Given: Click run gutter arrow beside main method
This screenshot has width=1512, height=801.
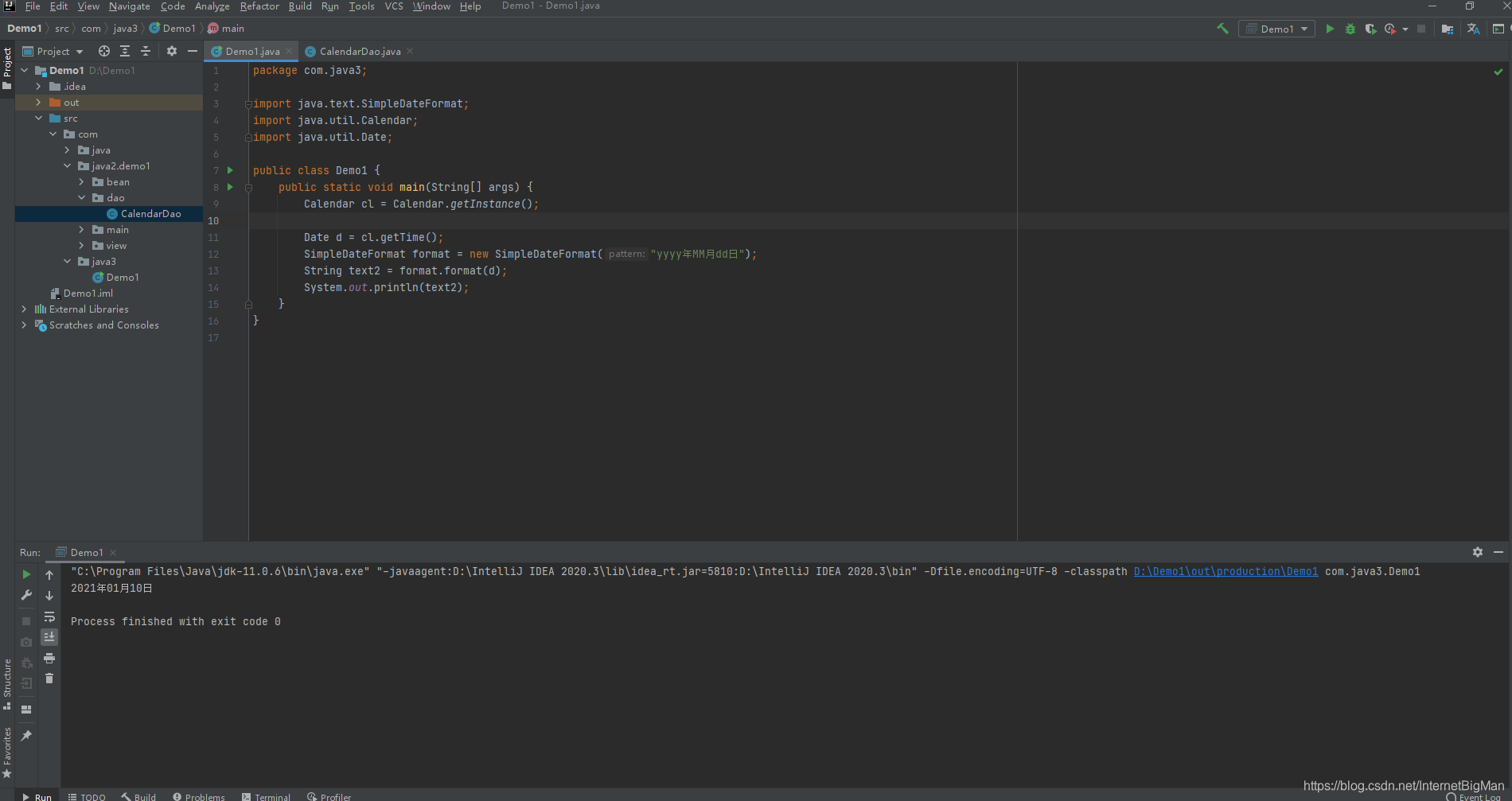Looking at the screenshot, I should (x=231, y=187).
